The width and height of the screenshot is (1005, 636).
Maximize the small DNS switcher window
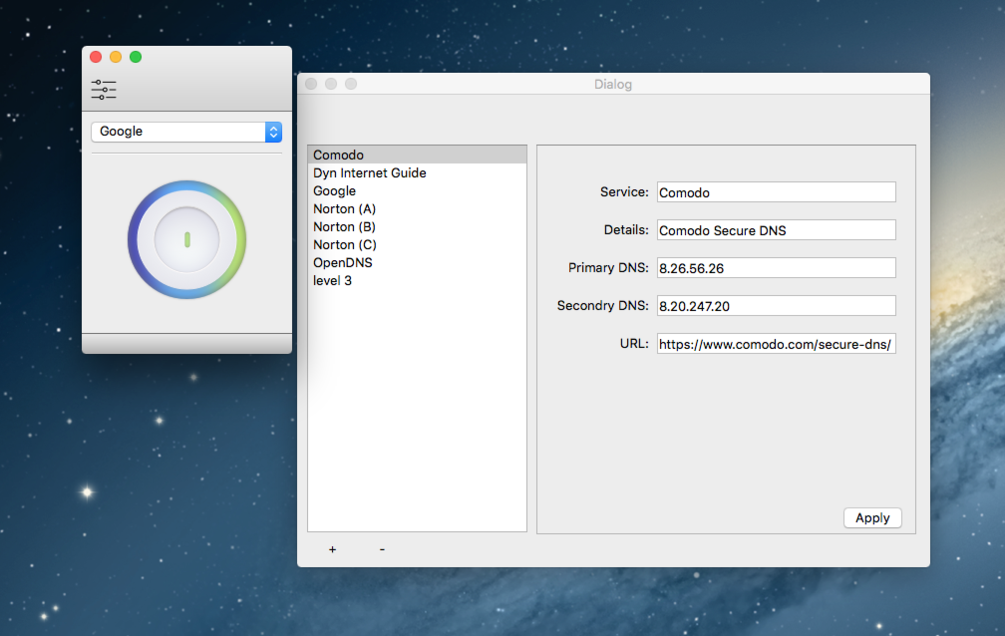click(136, 57)
